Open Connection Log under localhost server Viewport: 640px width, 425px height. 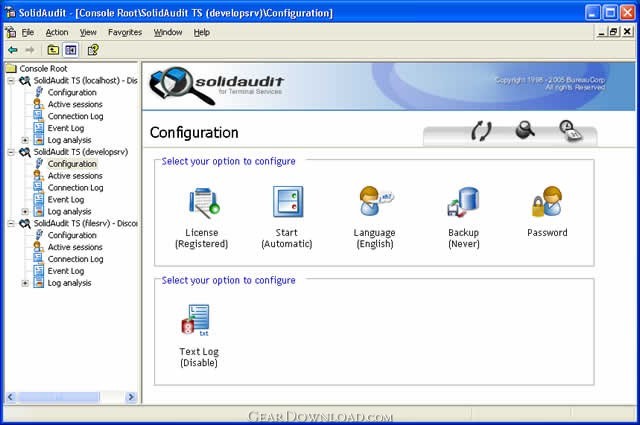(76, 116)
